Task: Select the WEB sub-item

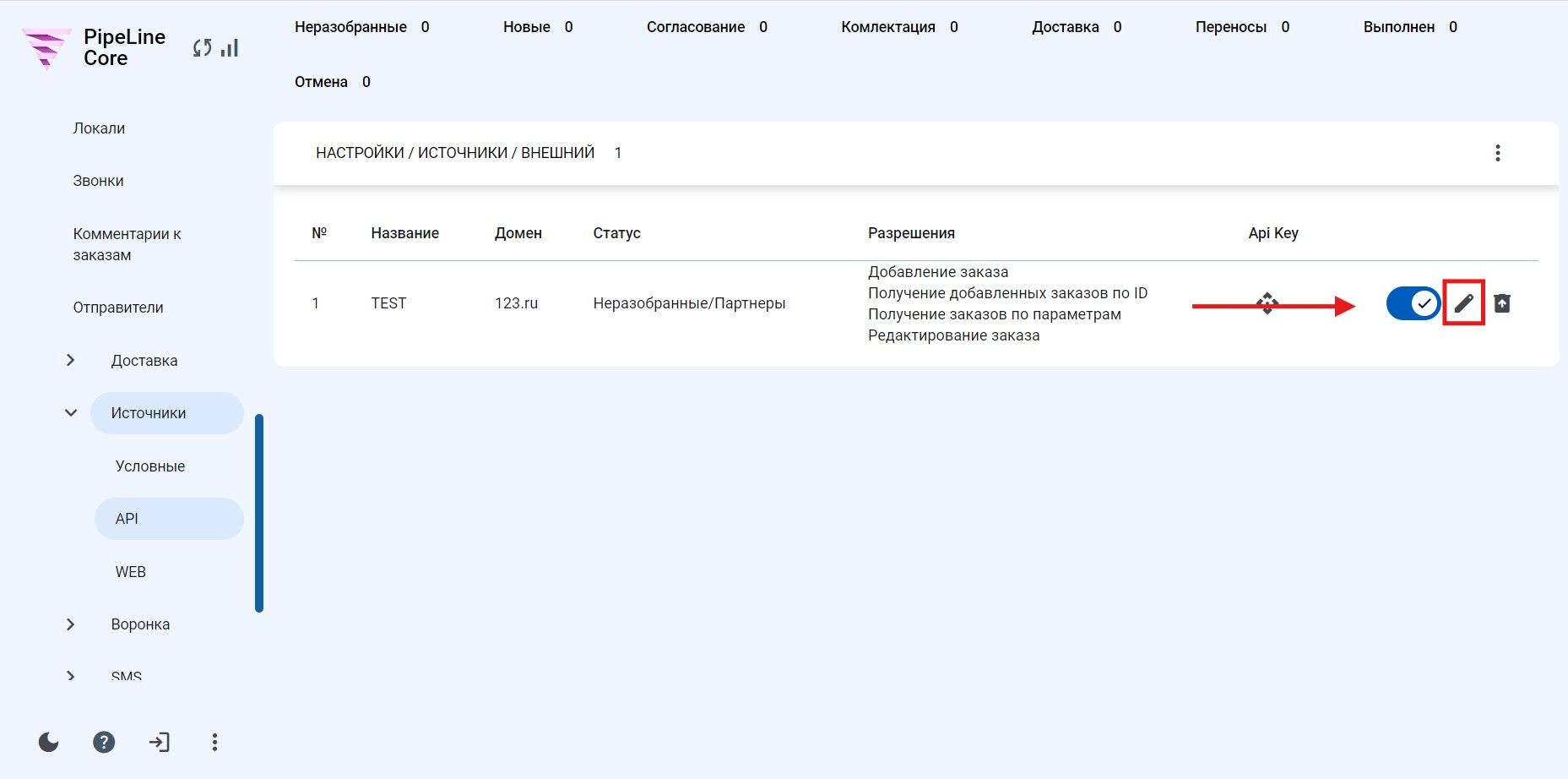Action: tap(131, 572)
